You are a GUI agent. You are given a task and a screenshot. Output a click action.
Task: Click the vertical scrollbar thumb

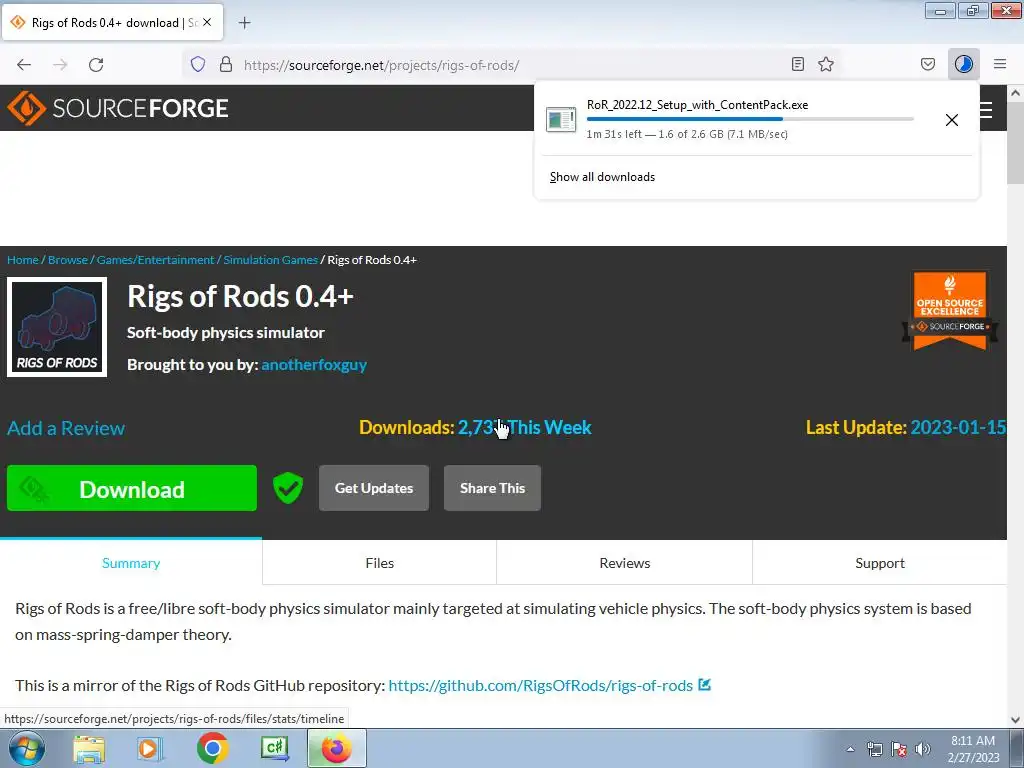(1016, 142)
